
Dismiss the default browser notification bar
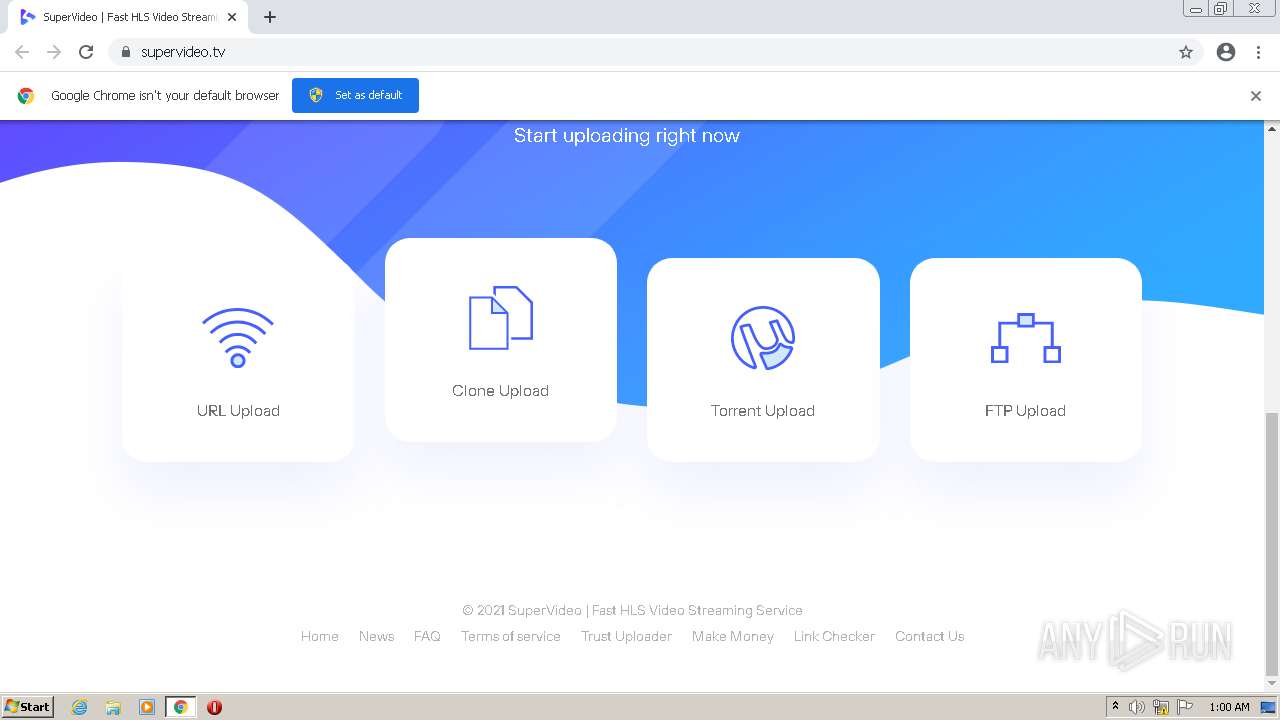pyautogui.click(x=1256, y=96)
